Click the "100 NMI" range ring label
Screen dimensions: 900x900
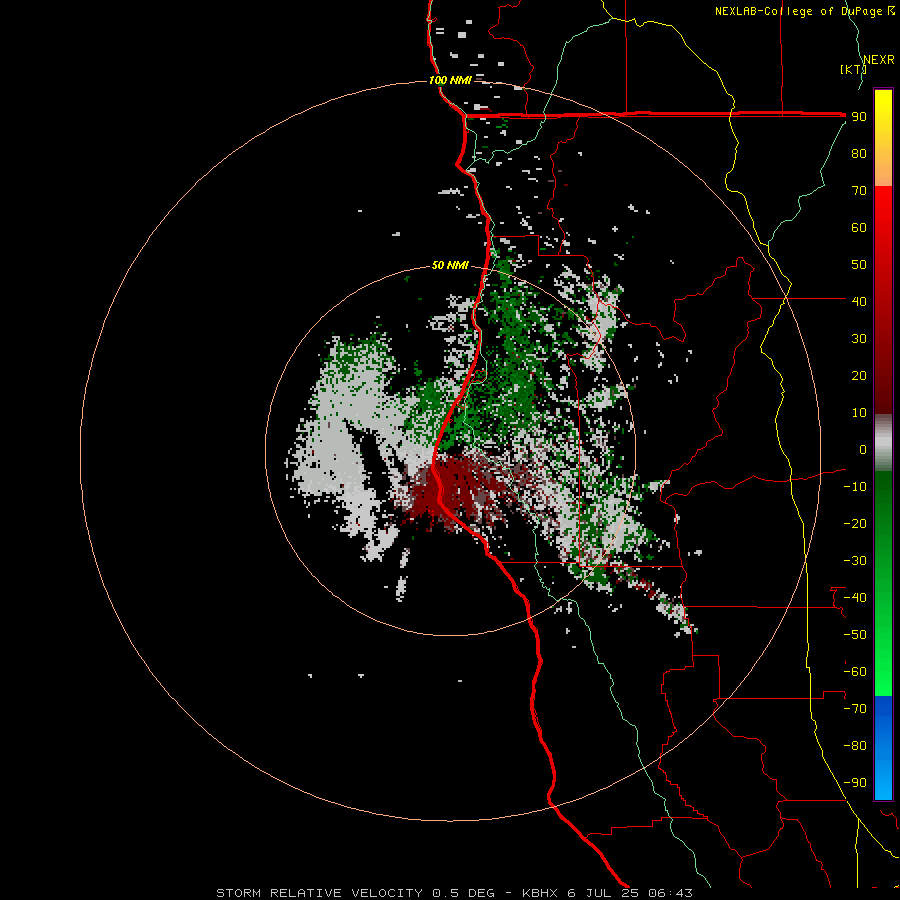tap(450, 80)
